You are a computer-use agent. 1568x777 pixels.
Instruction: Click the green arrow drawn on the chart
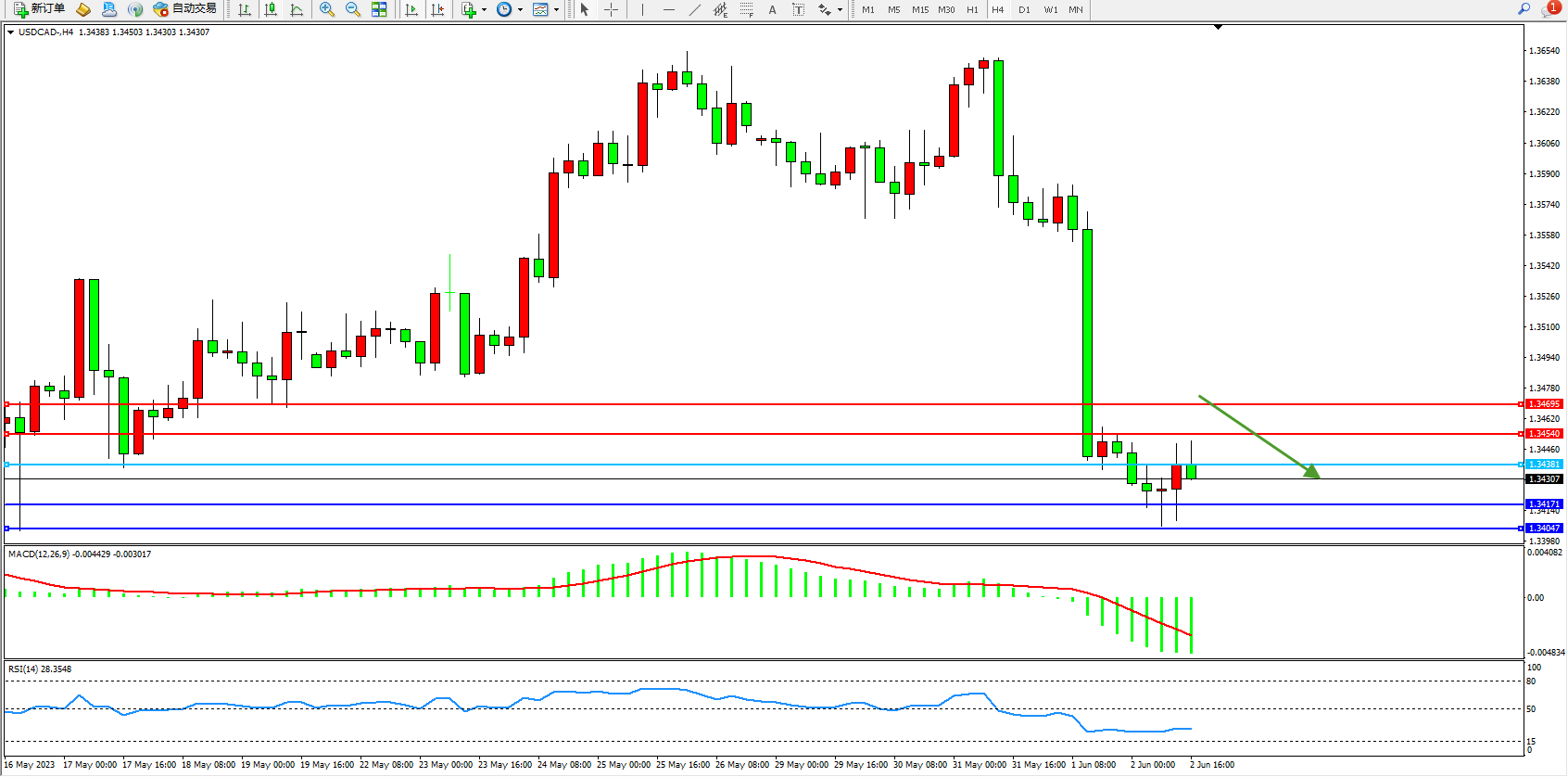pos(1258,437)
